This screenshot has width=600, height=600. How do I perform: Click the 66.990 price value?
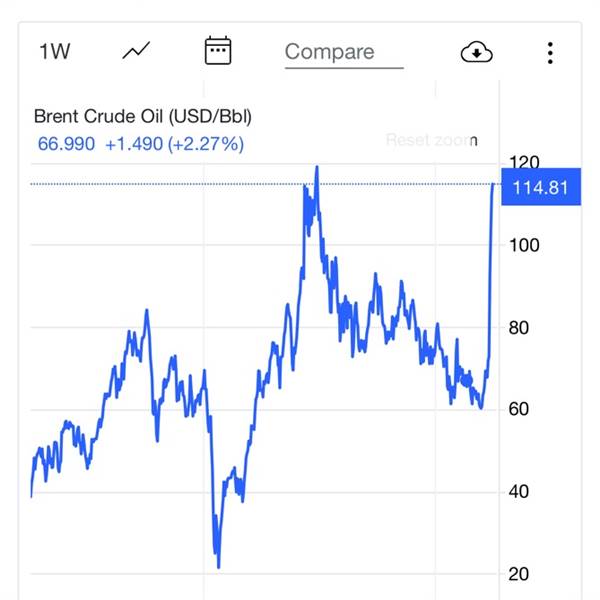point(66,144)
